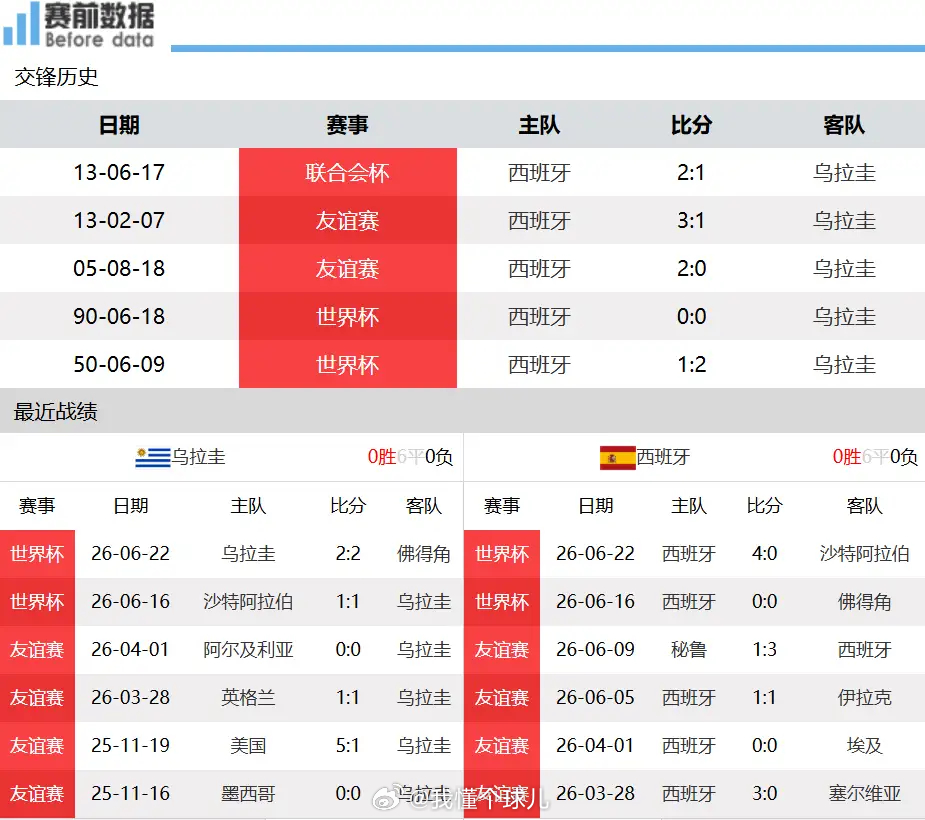
Task: Click the 比分 header in head-to-head table
Action: pos(691,125)
